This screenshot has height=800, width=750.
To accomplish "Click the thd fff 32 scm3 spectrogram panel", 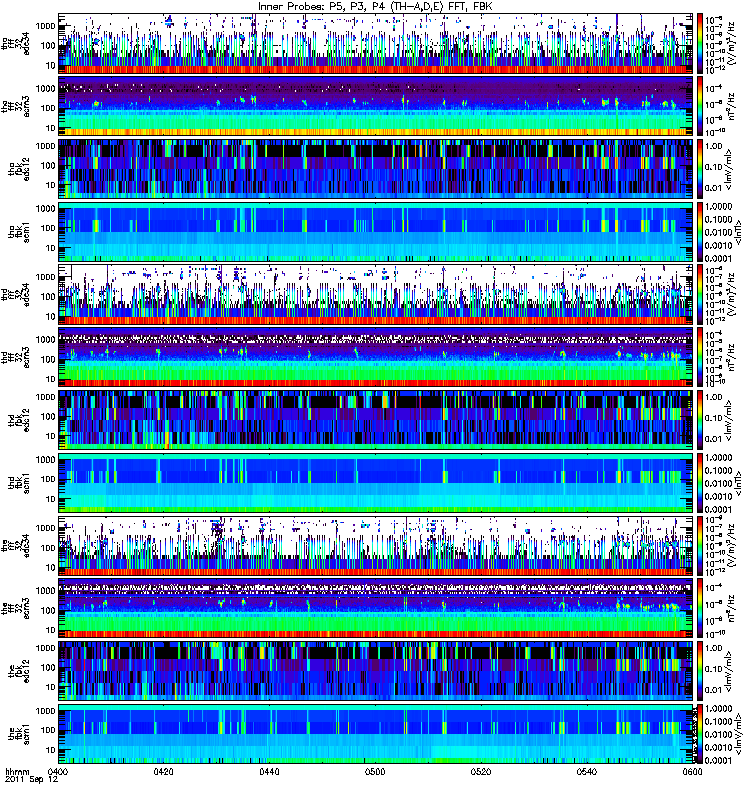I will [376, 358].
